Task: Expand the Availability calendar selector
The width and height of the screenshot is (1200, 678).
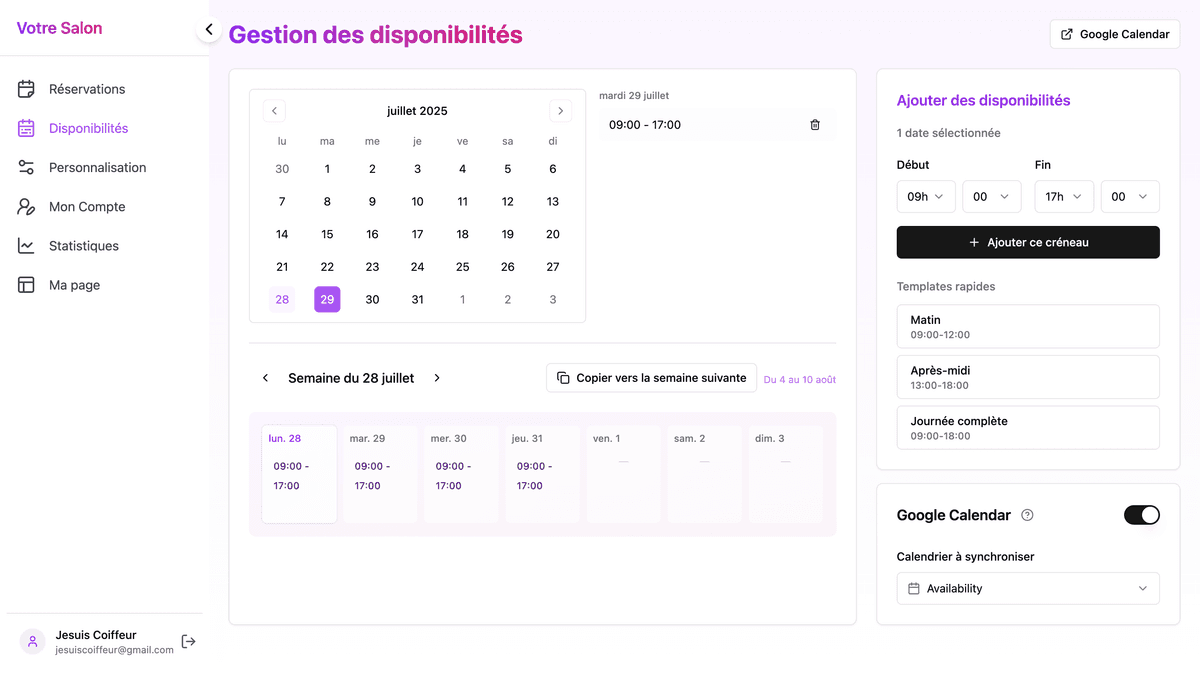Action: point(1028,589)
